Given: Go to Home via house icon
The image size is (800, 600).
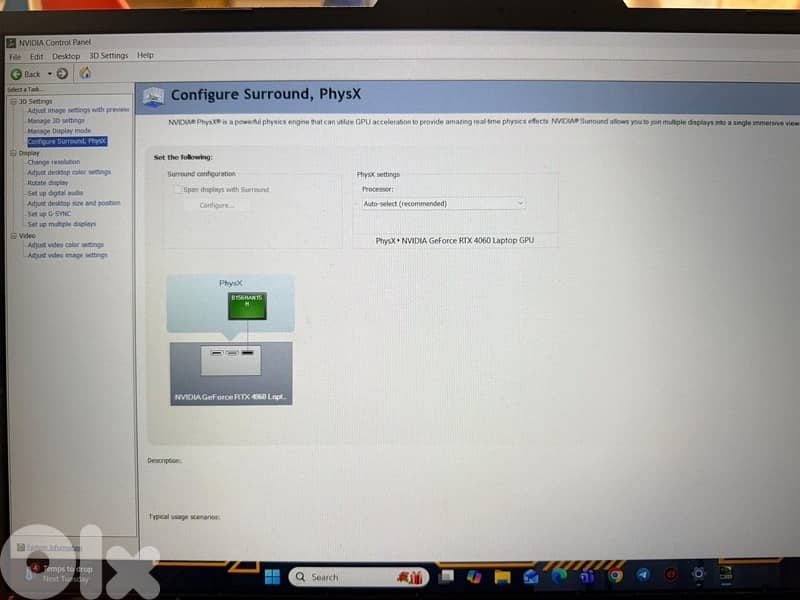Looking at the screenshot, I should [85, 74].
